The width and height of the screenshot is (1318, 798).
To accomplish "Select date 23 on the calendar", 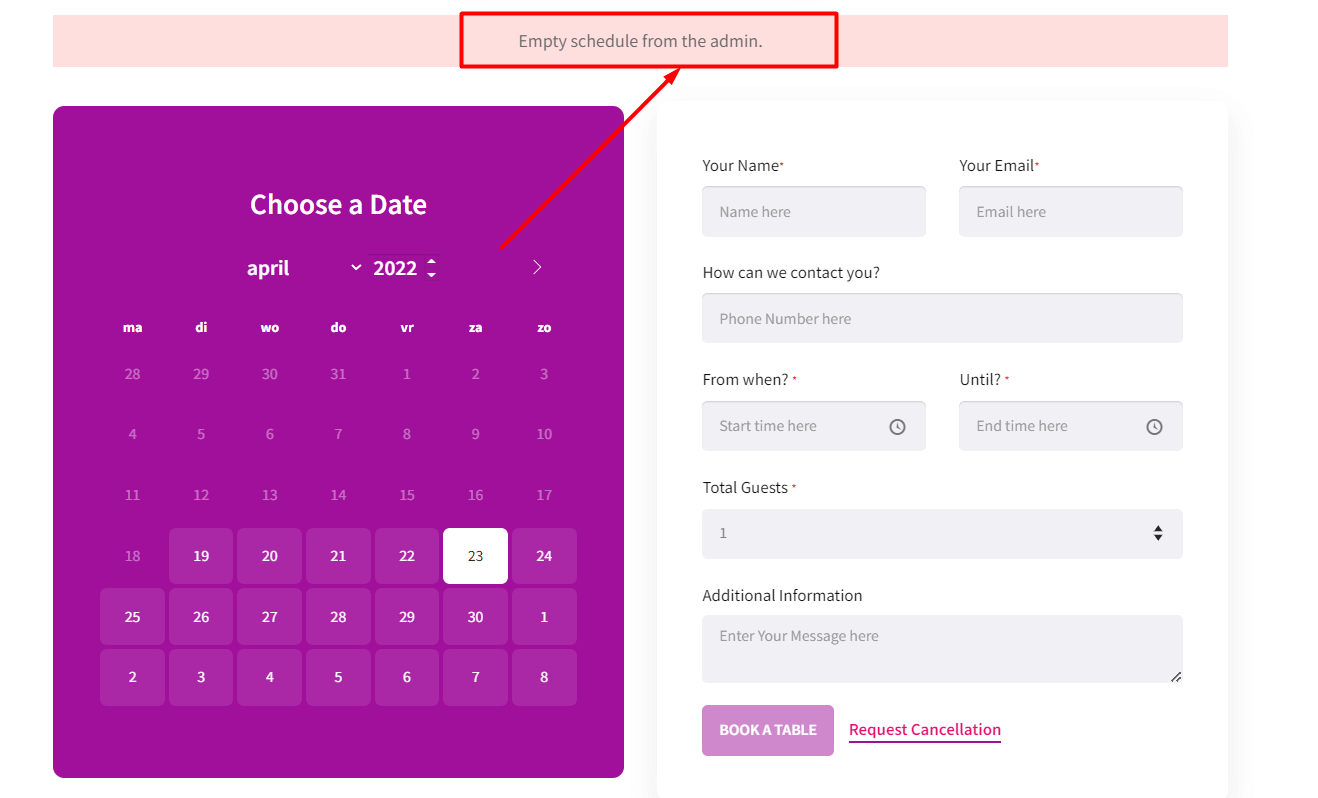I will [475, 555].
